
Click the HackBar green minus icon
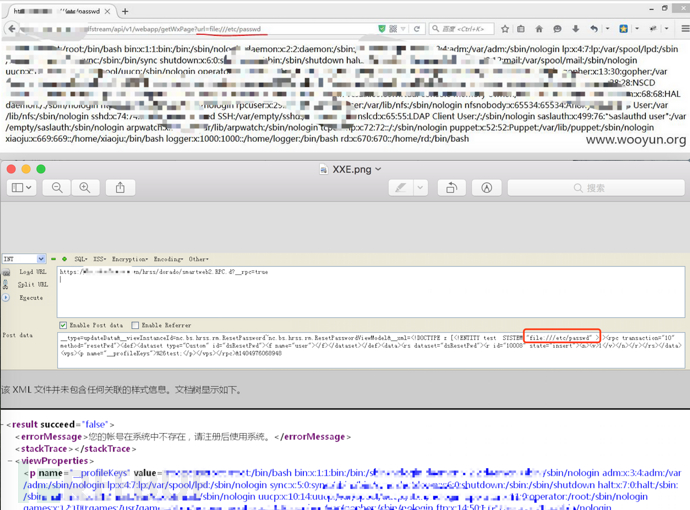(54, 259)
